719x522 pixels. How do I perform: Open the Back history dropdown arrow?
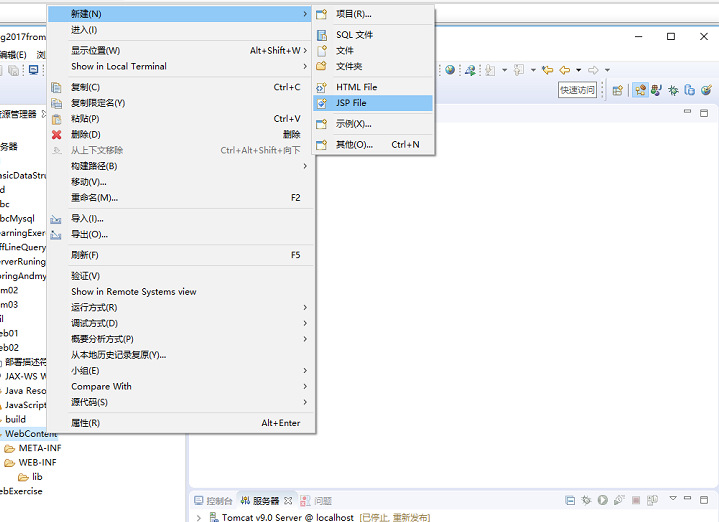(x=579, y=70)
